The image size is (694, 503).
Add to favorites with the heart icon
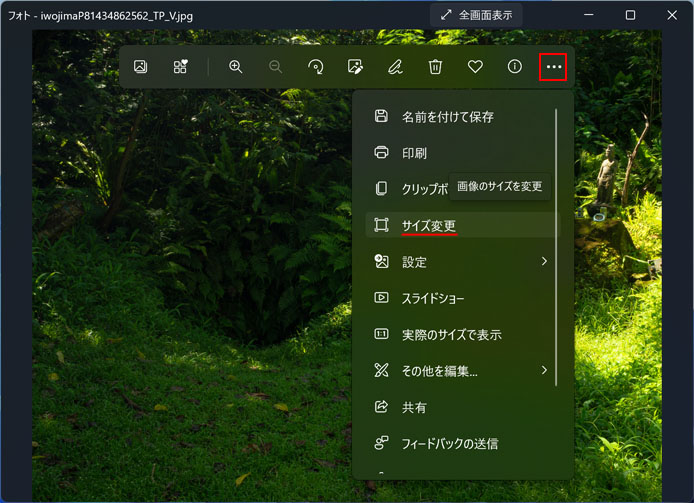pyautogui.click(x=475, y=67)
